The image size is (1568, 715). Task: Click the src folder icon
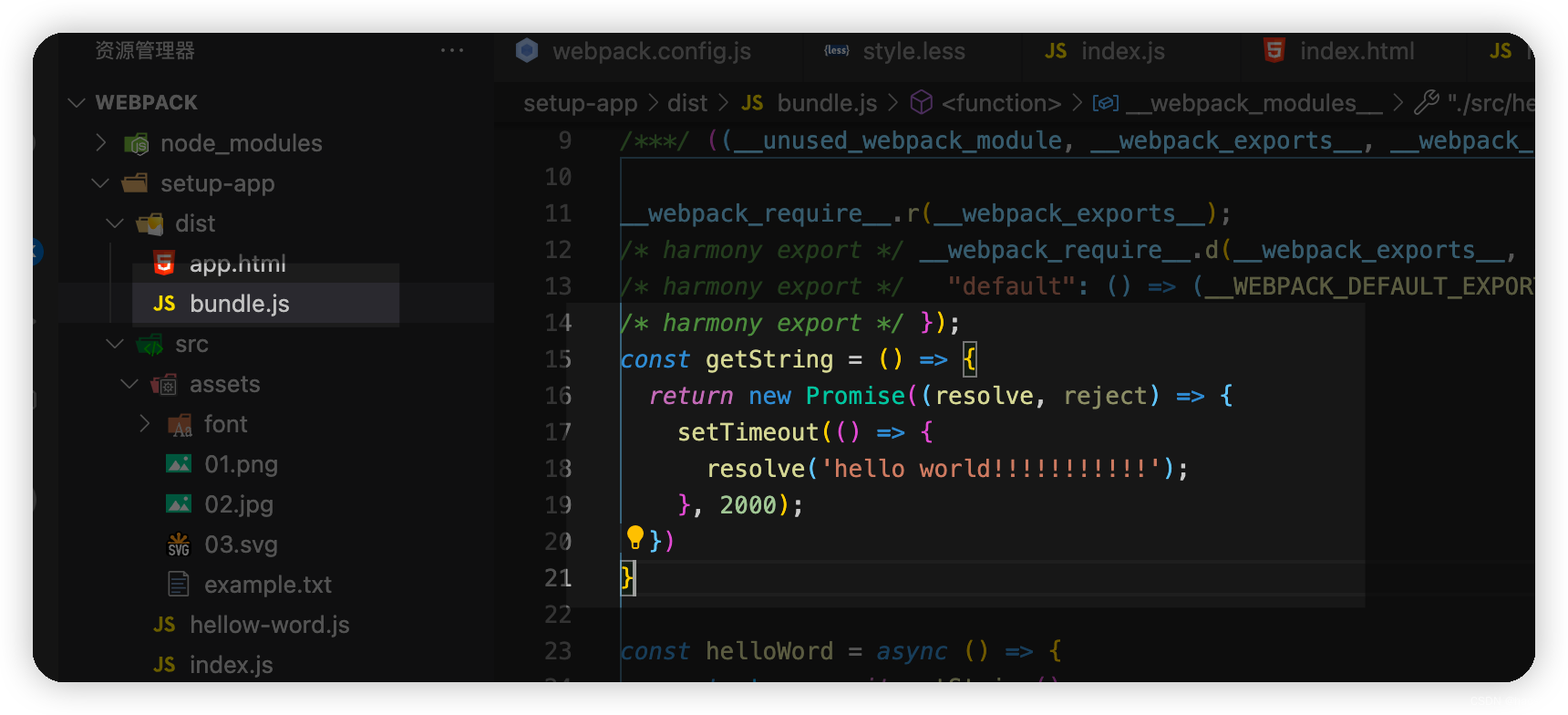click(x=150, y=345)
